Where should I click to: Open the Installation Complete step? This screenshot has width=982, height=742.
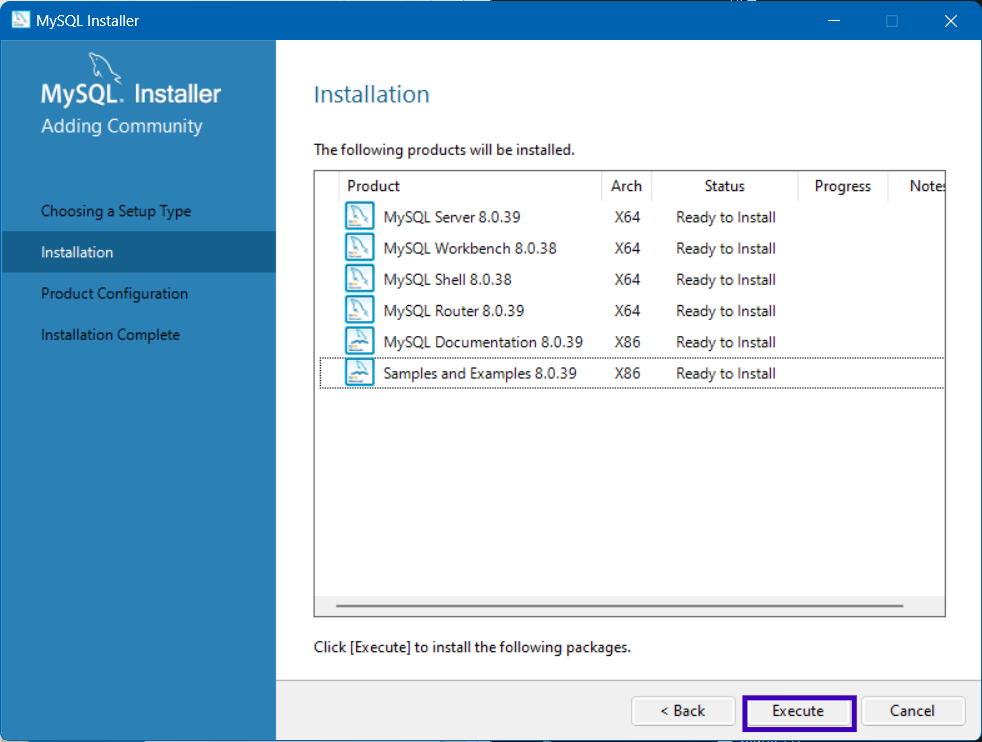pyautogui.click(x=110, y=335)
